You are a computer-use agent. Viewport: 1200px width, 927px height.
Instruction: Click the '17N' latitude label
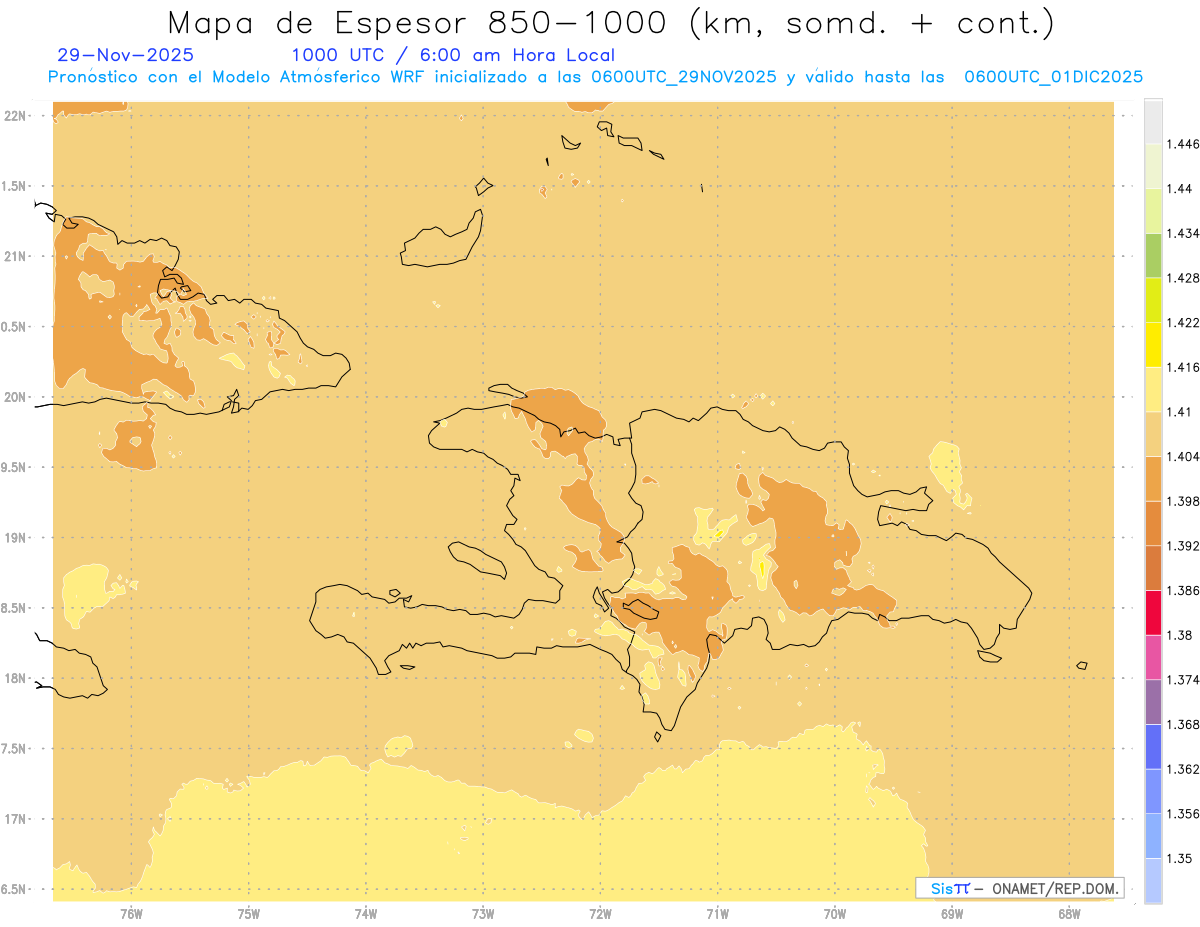pos(14,819)
